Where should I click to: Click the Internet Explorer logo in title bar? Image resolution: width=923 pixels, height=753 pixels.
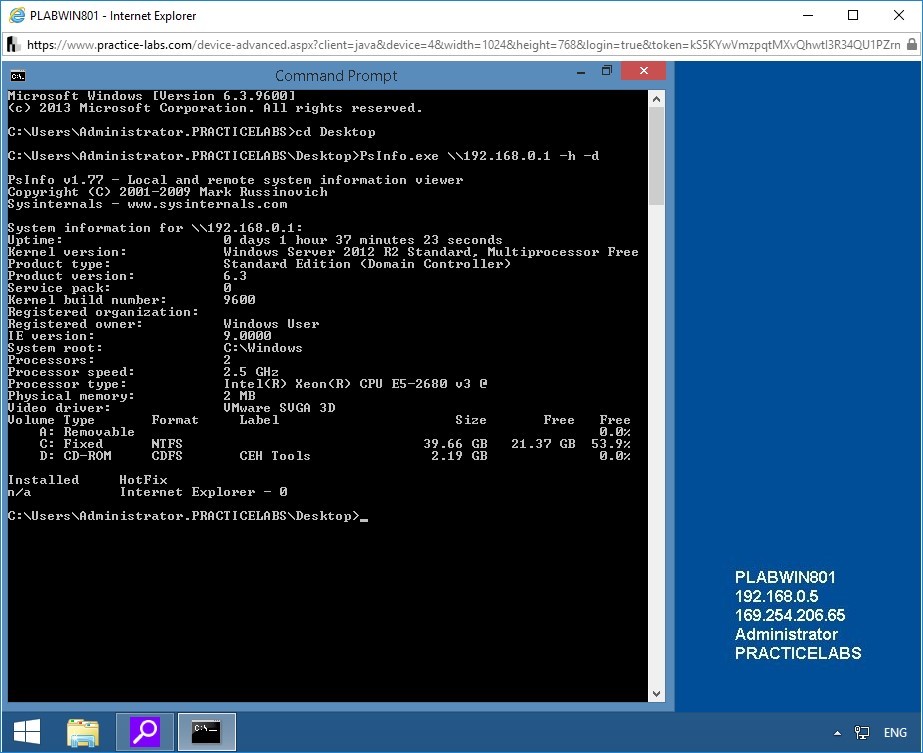click(15, 15)
